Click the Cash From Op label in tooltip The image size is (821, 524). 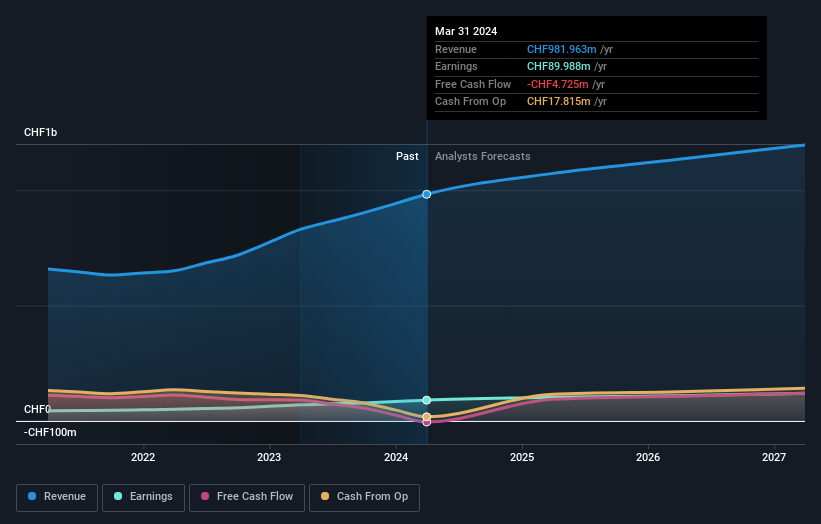coord(470,102)
